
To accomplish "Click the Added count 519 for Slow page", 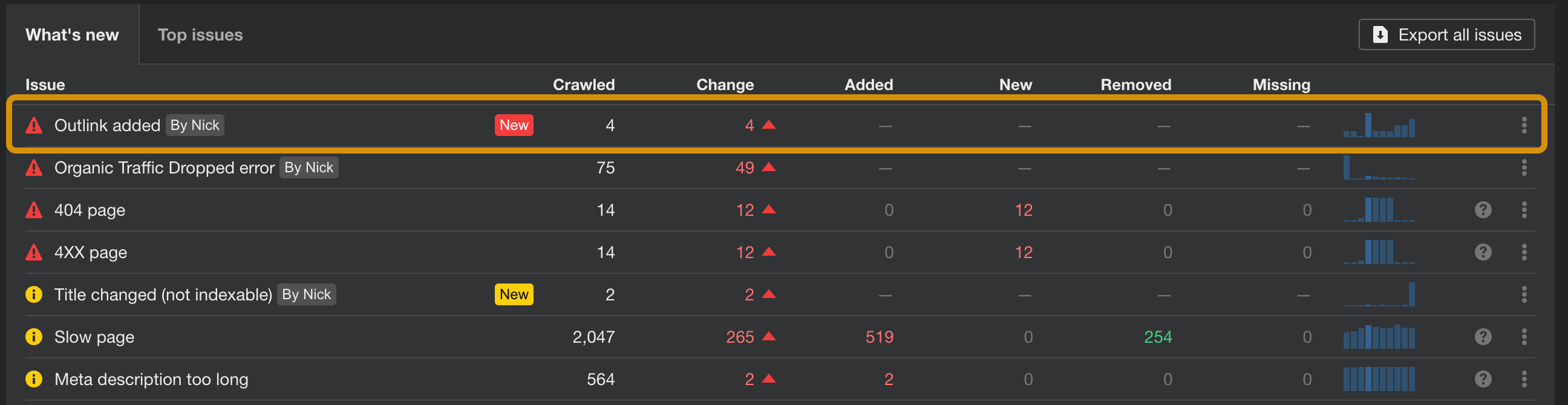I will coord(879,337).
